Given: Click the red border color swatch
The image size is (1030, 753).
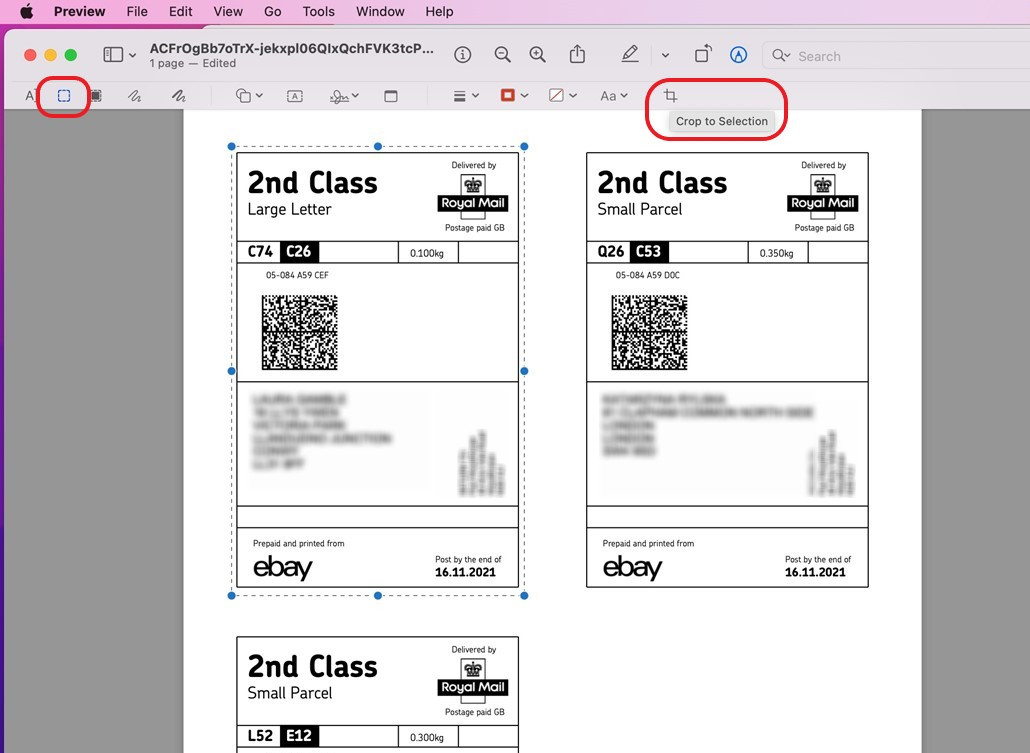Looking at the screenshot, I should [508, 95].
